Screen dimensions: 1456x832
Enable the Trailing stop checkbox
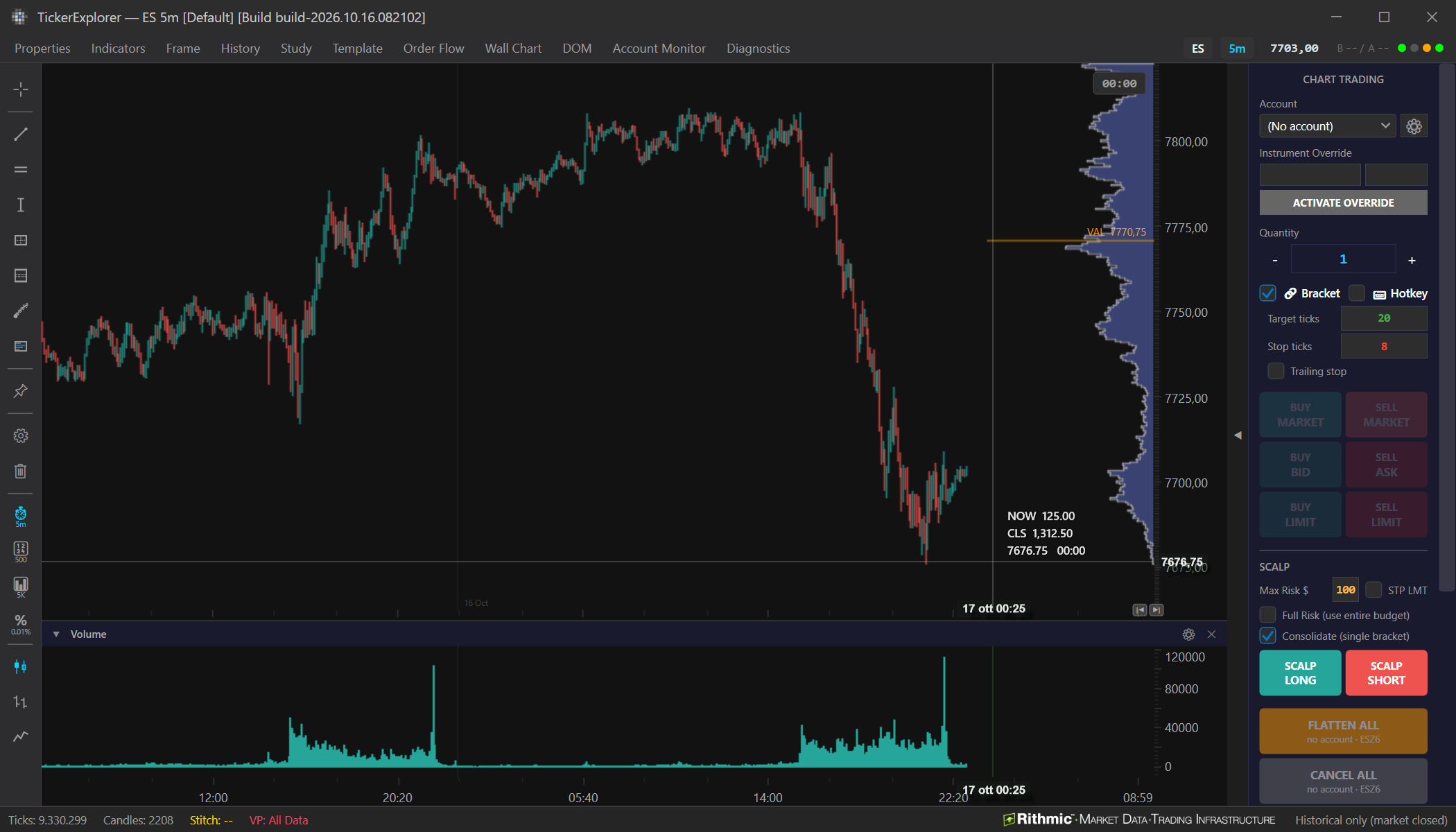(x=1276, y=371)
